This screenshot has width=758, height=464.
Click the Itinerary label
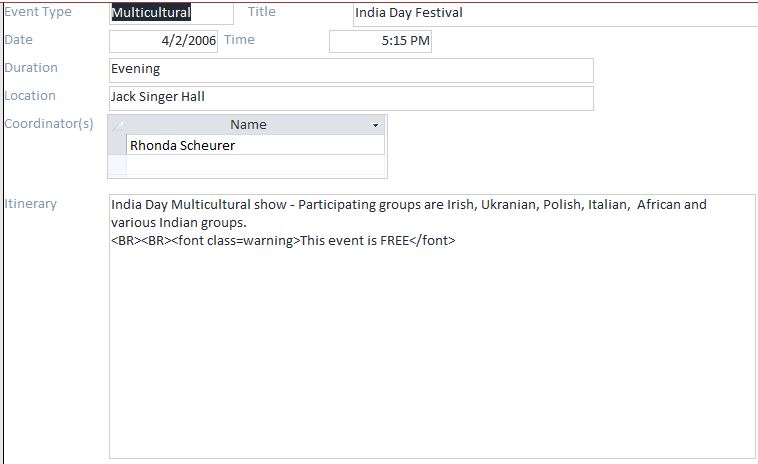pyautogui.click(x=31, y=204)
